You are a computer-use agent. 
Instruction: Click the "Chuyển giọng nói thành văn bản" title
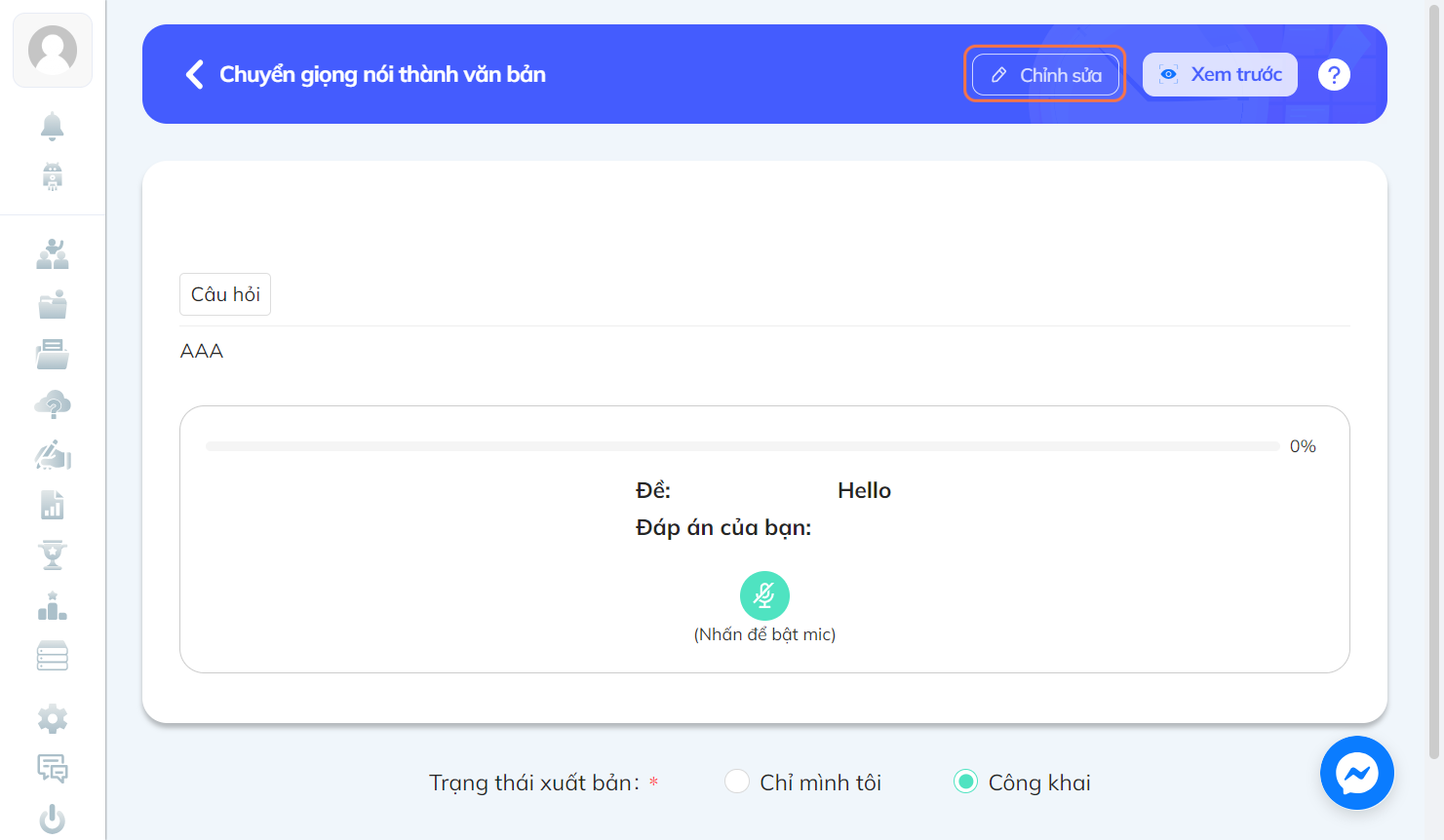click(382, 74)
